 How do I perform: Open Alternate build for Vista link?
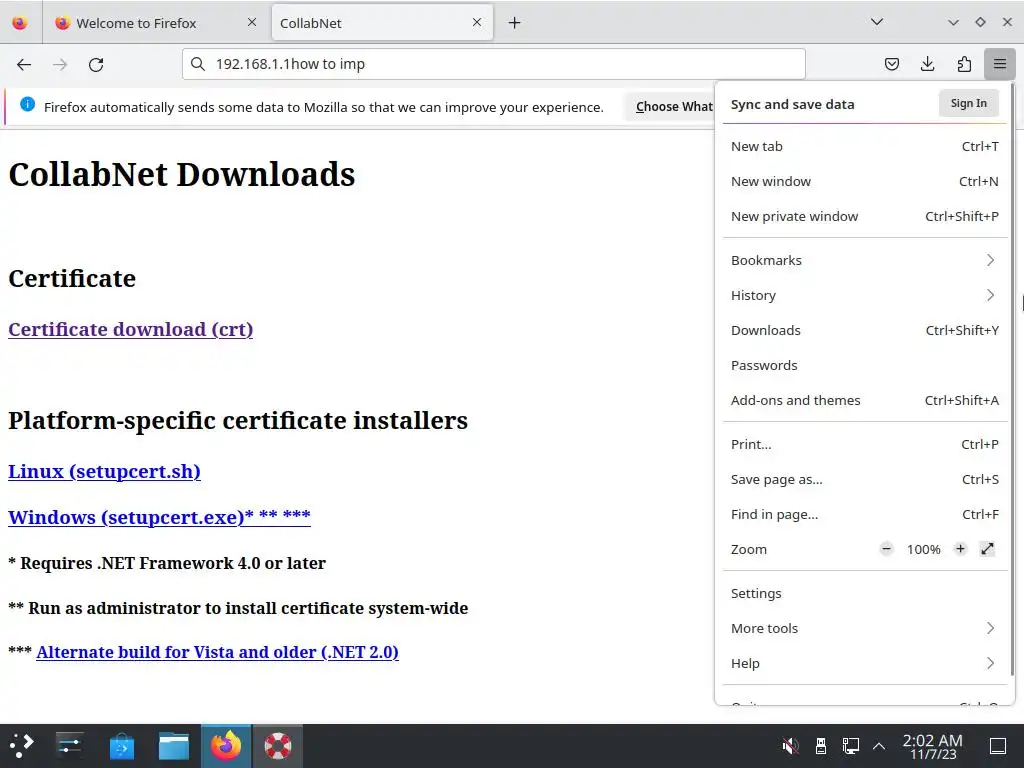tap(217, 652)
